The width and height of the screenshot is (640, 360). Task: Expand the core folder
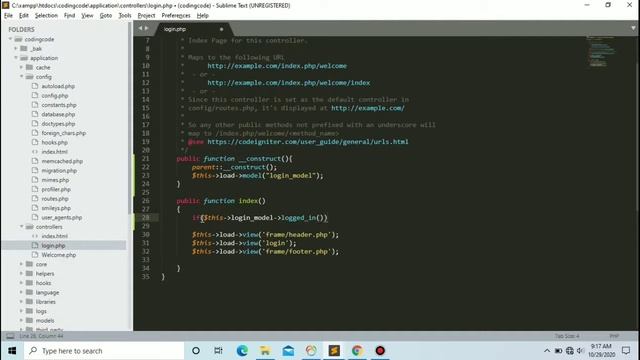pyautogui.click(x=21, y=264)
